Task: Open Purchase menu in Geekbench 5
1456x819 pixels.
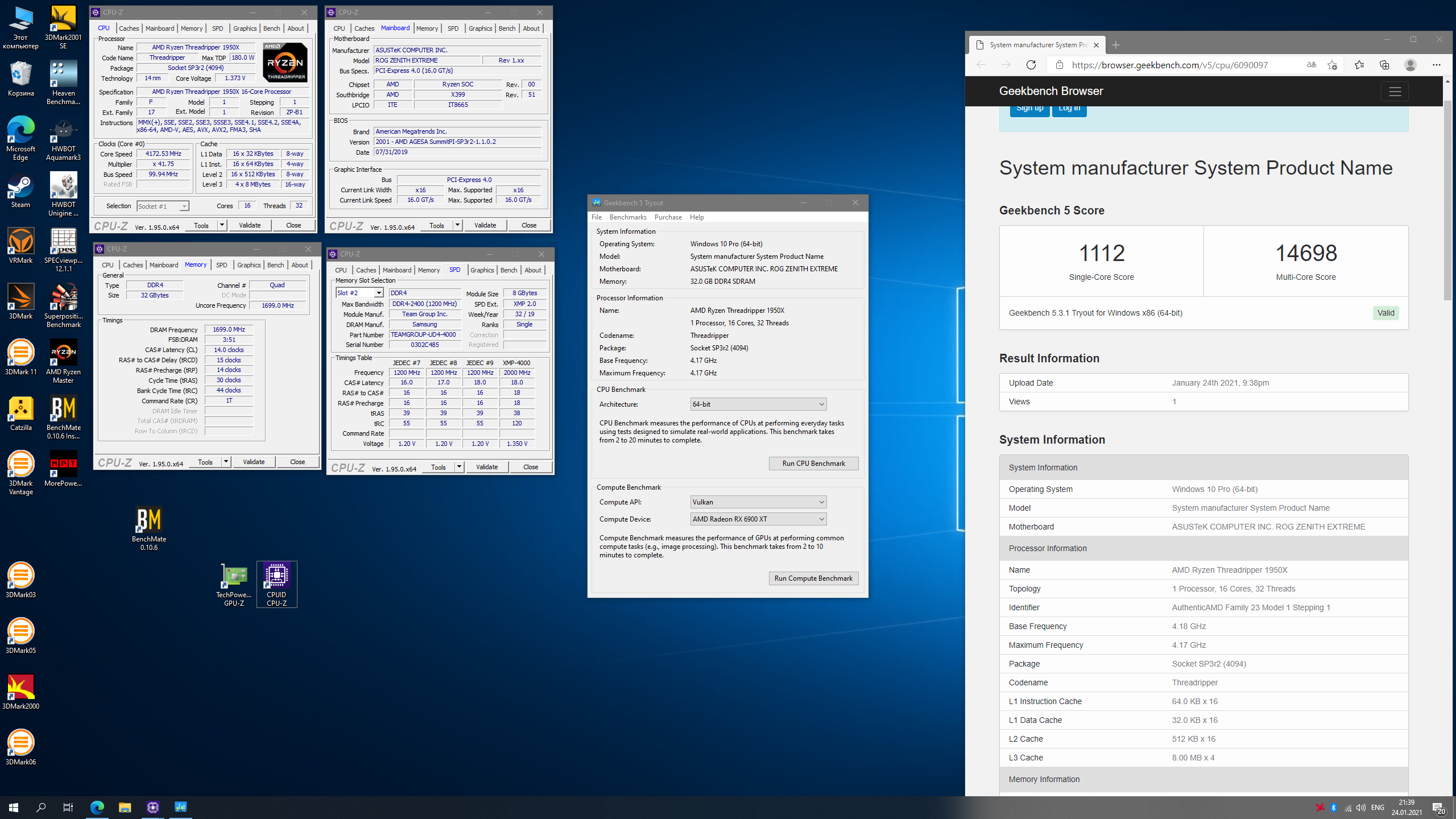Action: [668, 217]
